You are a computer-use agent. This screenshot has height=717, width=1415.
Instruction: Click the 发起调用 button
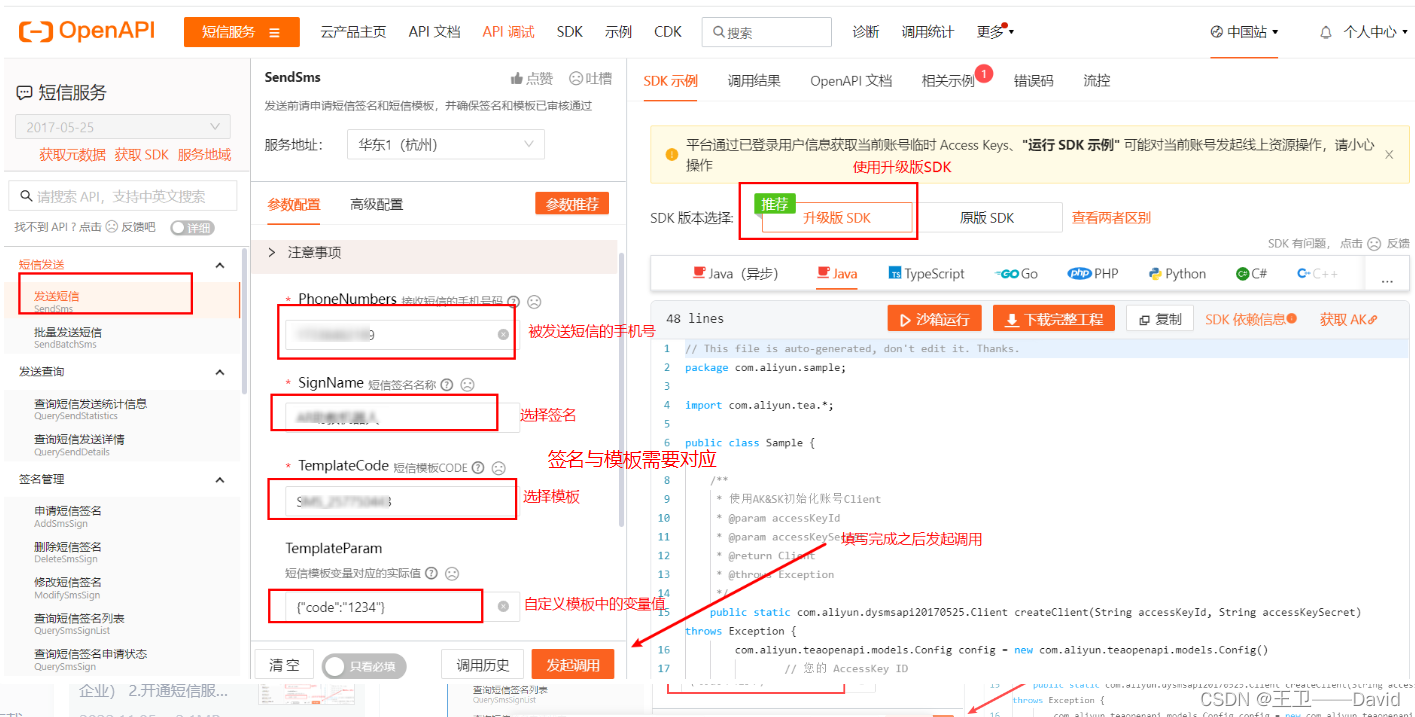tap(573, 665)
